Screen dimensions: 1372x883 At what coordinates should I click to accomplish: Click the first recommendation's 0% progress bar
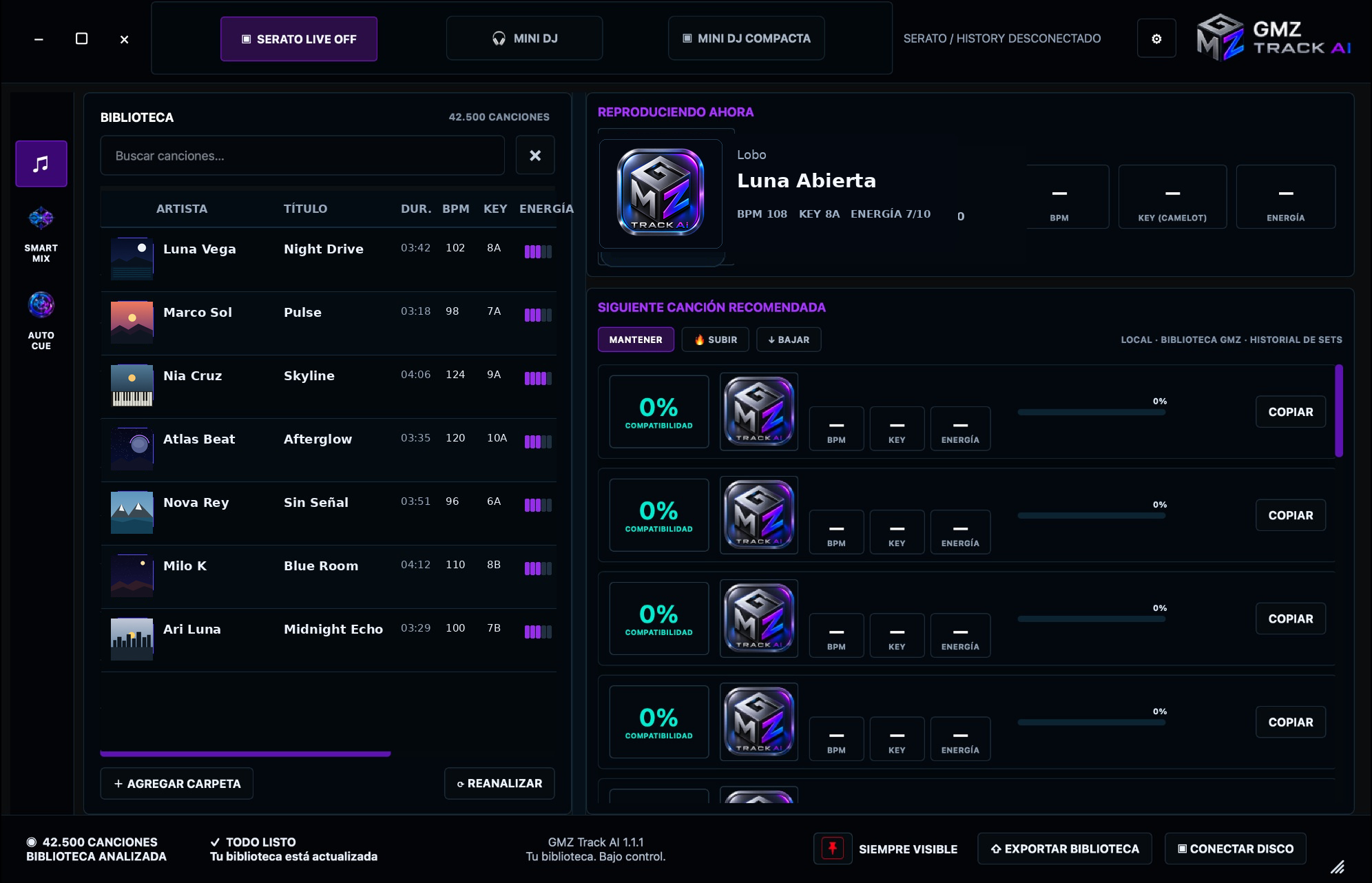tap(1092, 413)
